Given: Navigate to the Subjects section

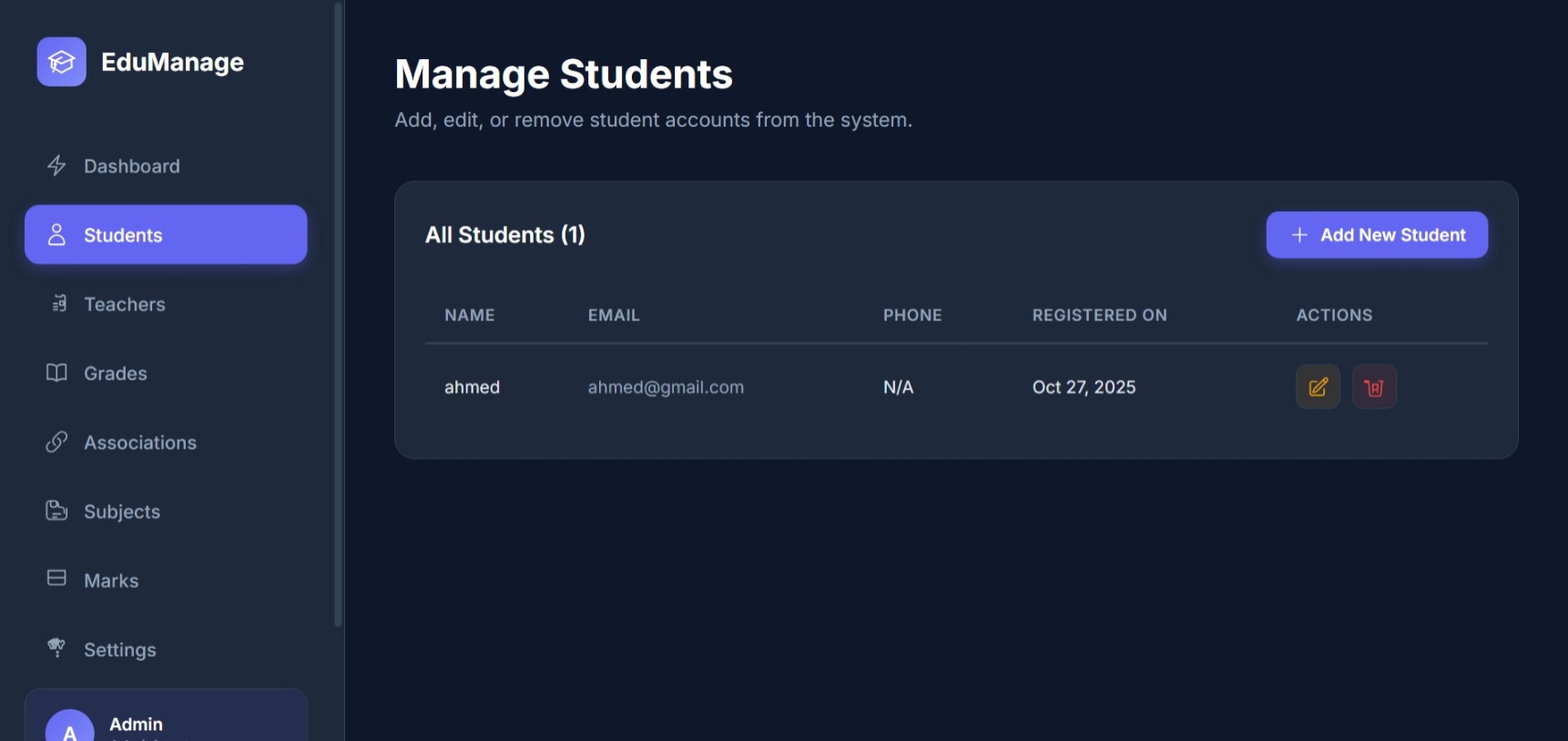Looking at the screenshot, I should [x=122, y=512].
